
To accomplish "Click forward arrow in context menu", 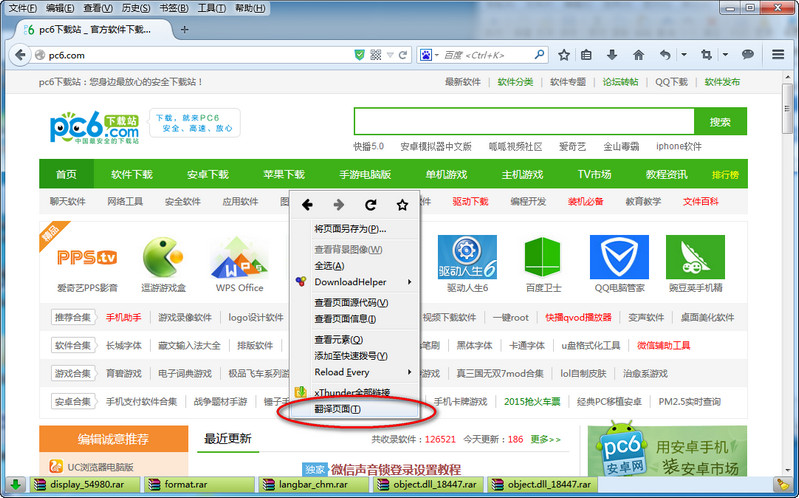I will tap(338, 205).
